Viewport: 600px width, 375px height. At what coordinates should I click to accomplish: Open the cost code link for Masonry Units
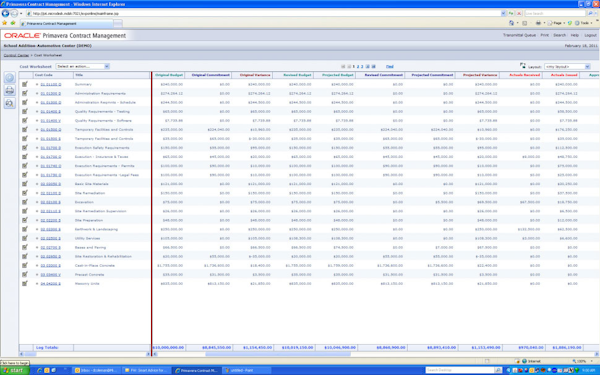tap(51, 284)
